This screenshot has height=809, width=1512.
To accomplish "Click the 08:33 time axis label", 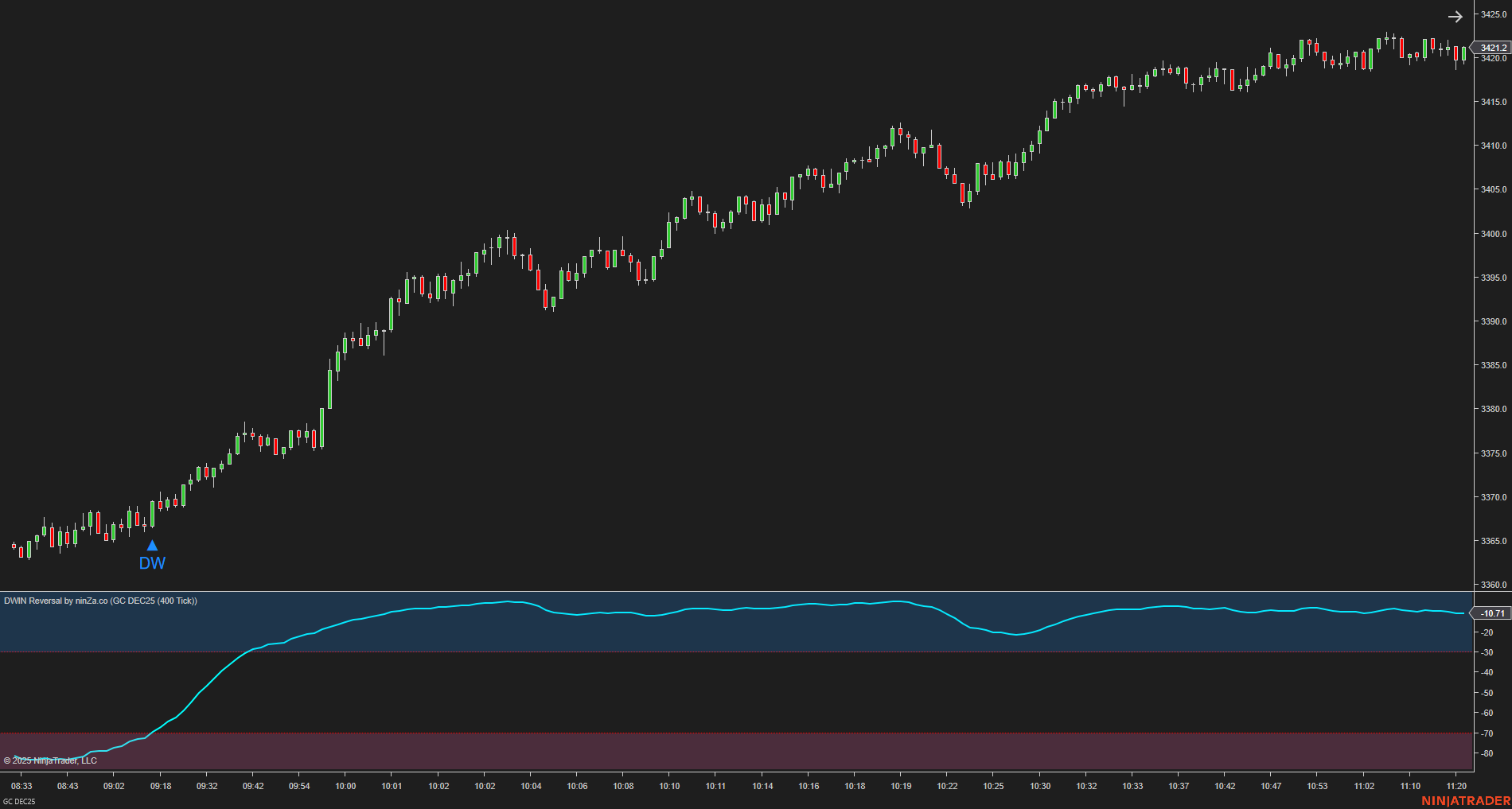I will coord(21,785).
